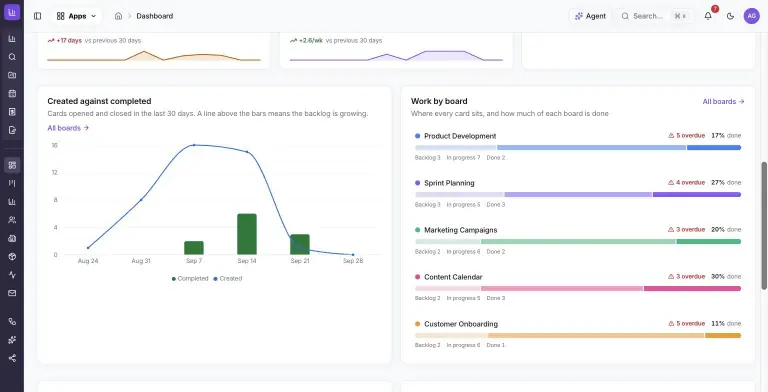
Task: Click the 'Created against completed' heading
Action: pyautogui.click(x=99, y=101)
